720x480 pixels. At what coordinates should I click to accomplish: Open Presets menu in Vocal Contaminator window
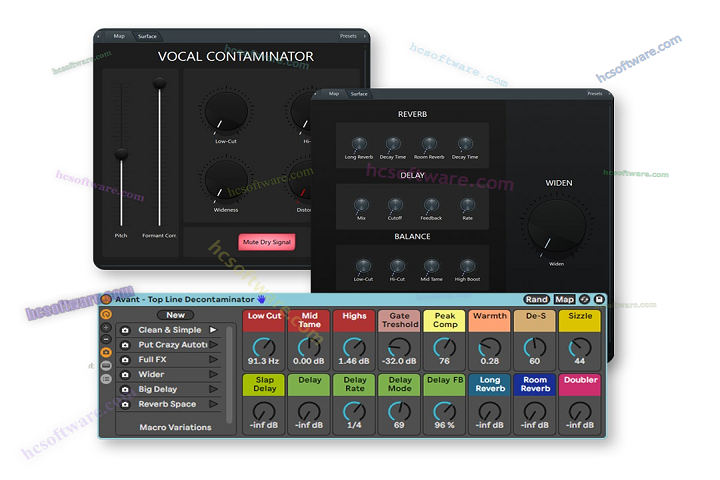click(x=348, y=36)
